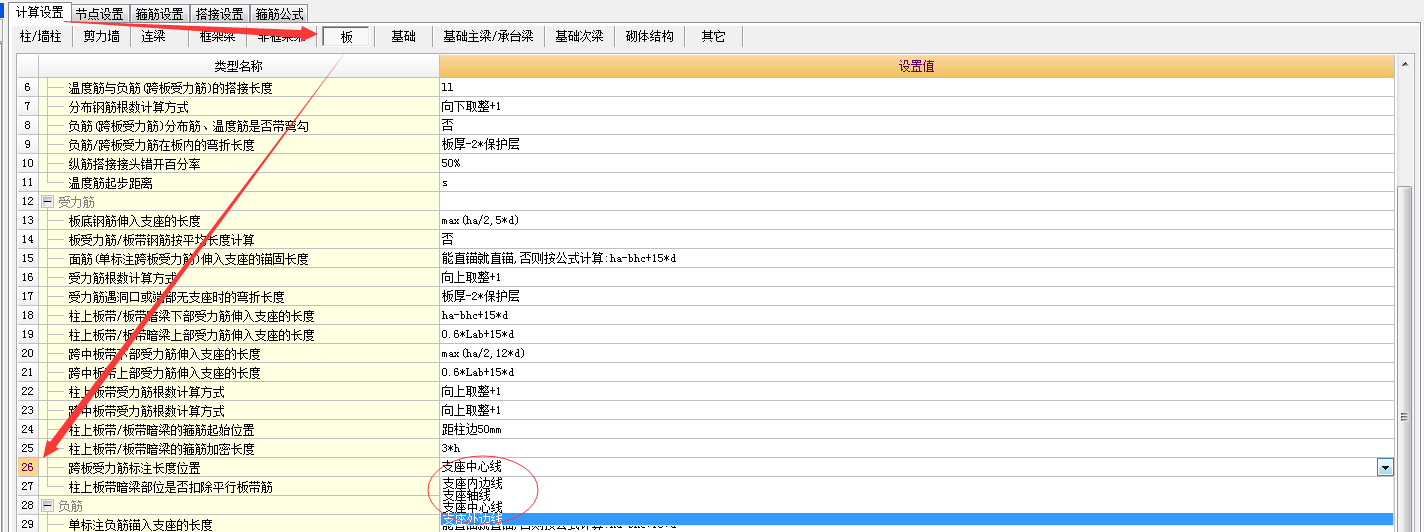
Task: Select the 其它 category
Action: 713,36
